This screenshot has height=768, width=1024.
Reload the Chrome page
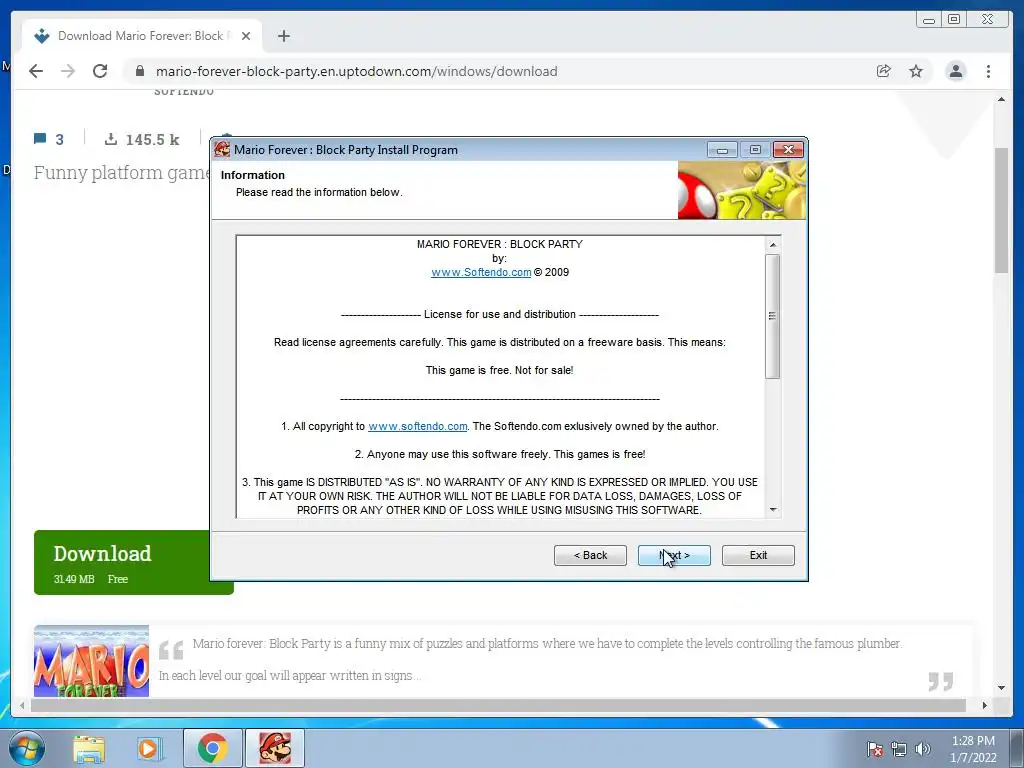100,71
